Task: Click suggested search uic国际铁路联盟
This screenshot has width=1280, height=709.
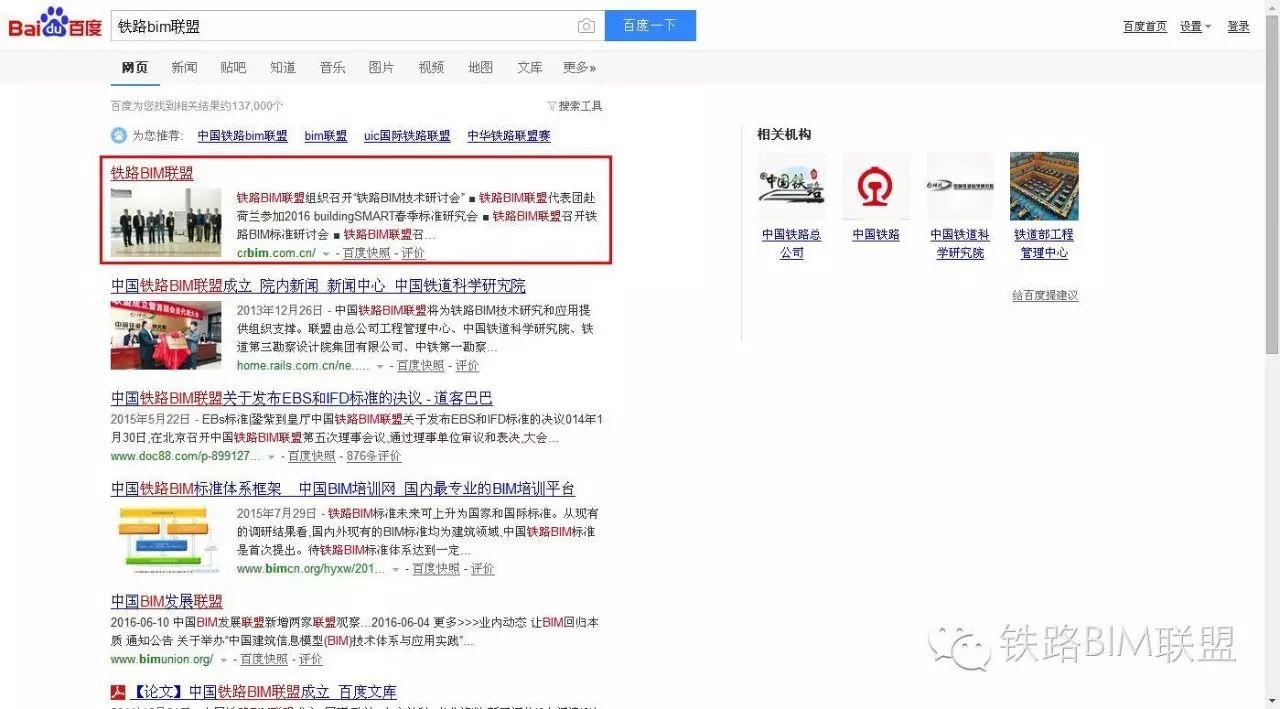Action: click(407, 136)
